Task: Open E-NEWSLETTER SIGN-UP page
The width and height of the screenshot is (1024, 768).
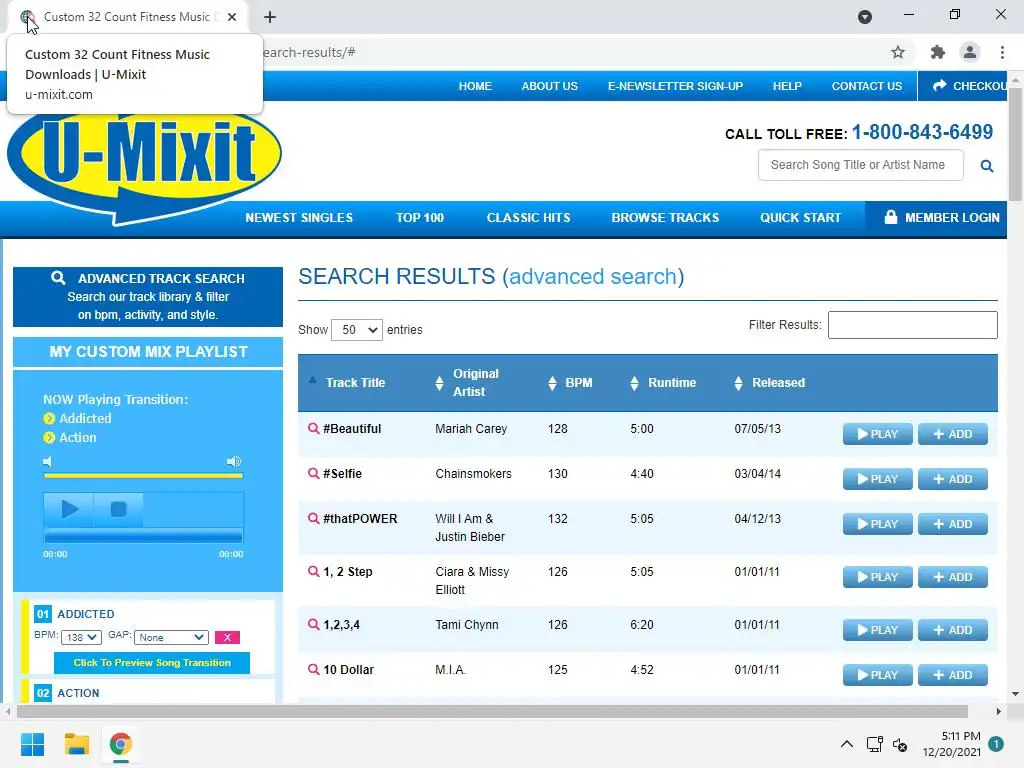Action: coord(675,86)
